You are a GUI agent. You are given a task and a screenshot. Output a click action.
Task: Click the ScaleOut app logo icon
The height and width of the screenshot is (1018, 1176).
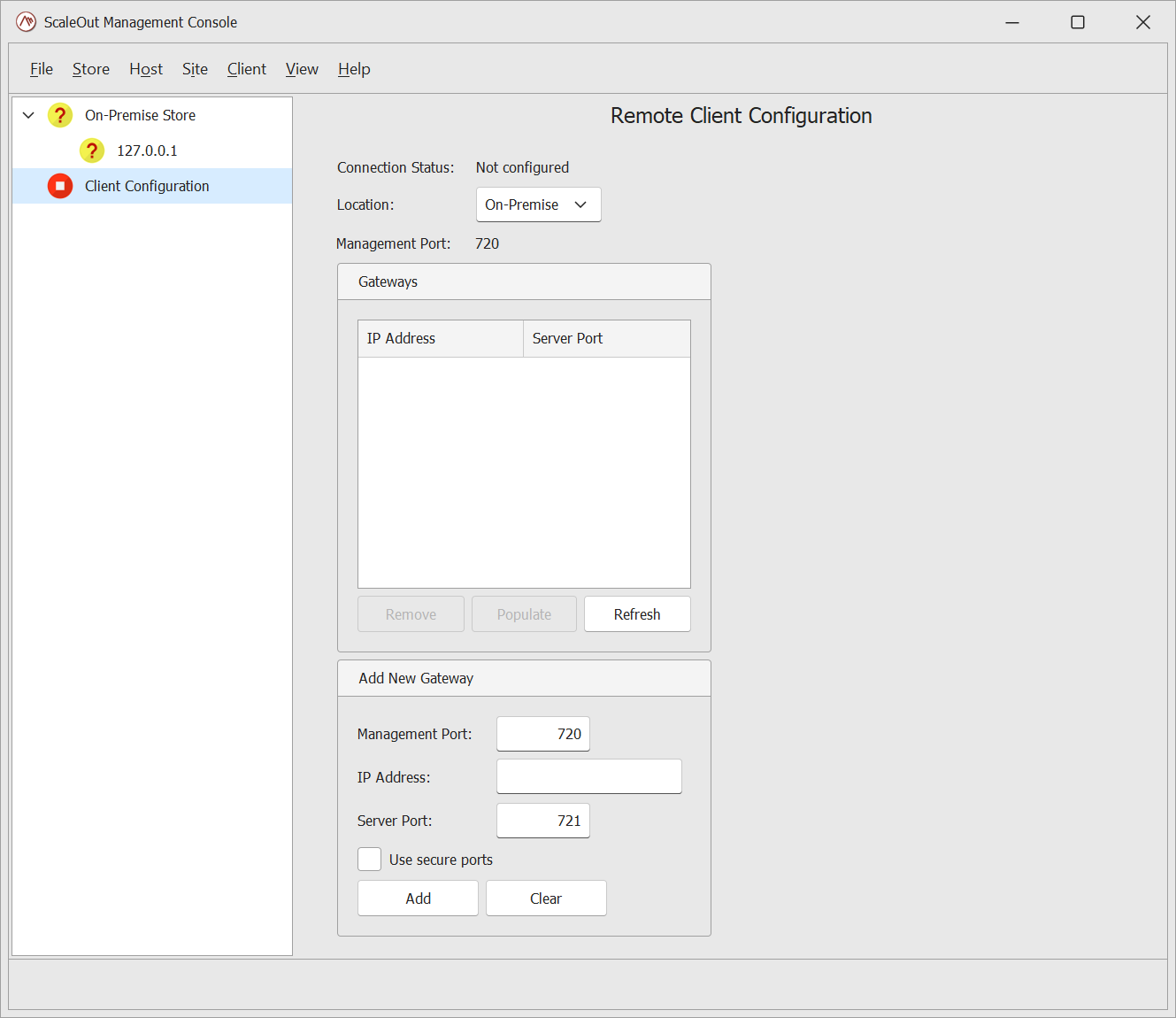coord(26,22)
